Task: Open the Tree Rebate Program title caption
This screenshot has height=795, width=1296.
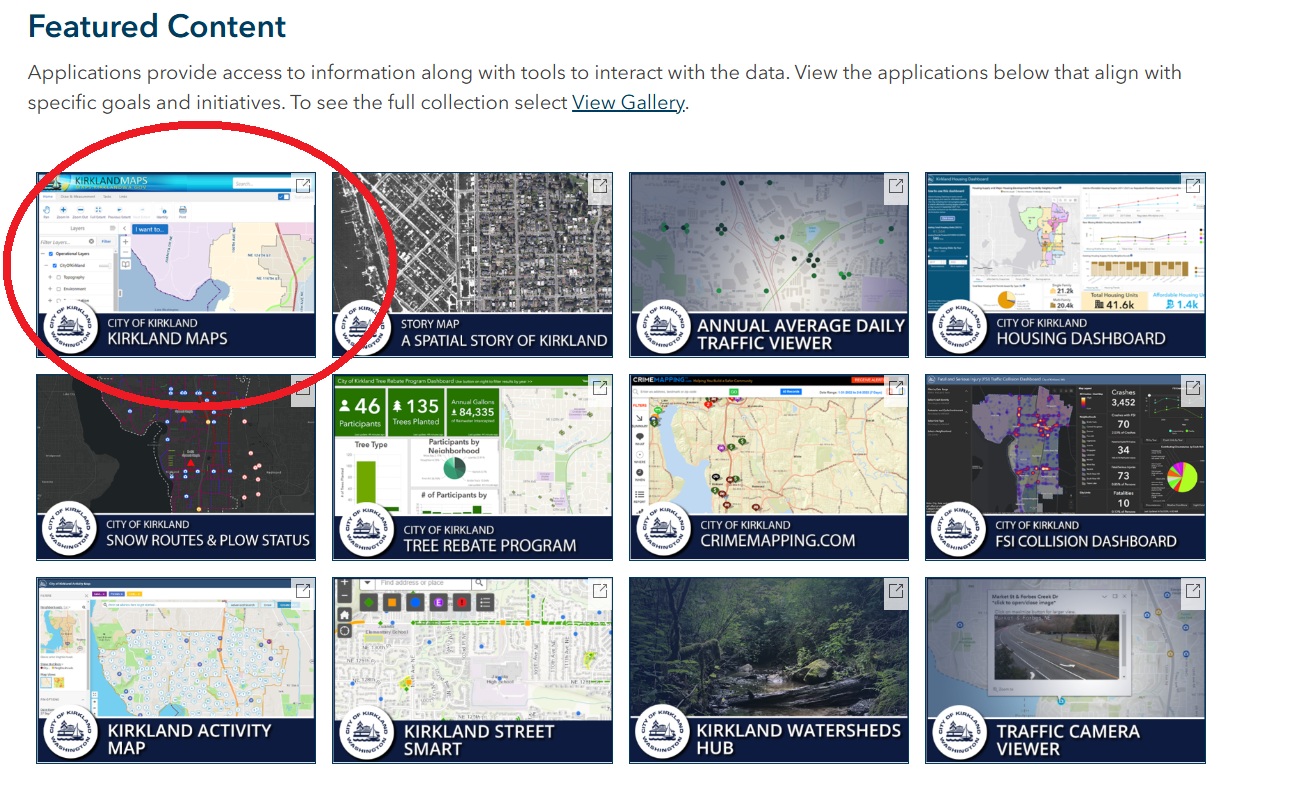Action: (489, 545)
